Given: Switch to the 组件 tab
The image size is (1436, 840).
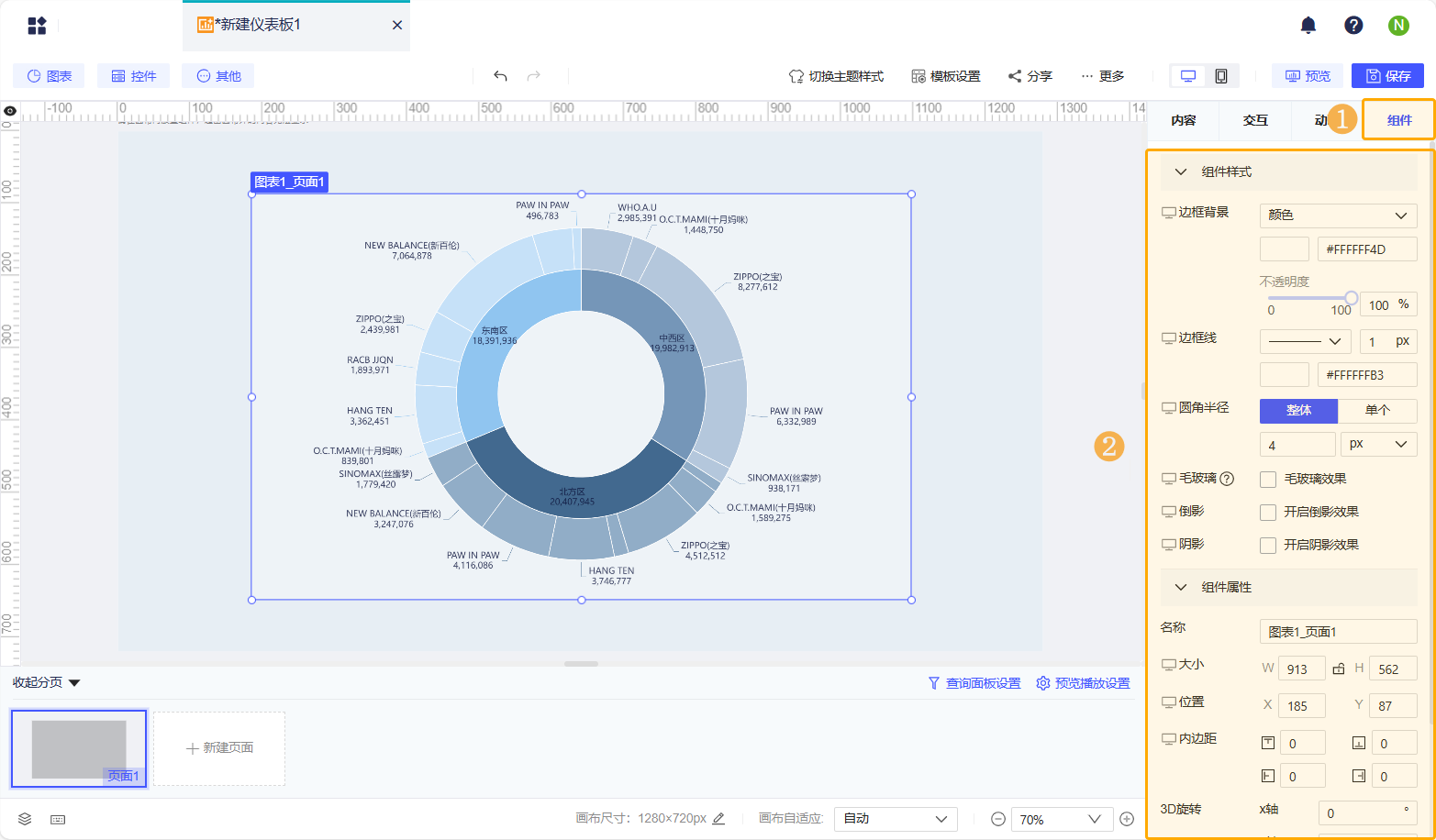Looking at the screenshot, I should pyautogui.click(x=1399, y=120).
